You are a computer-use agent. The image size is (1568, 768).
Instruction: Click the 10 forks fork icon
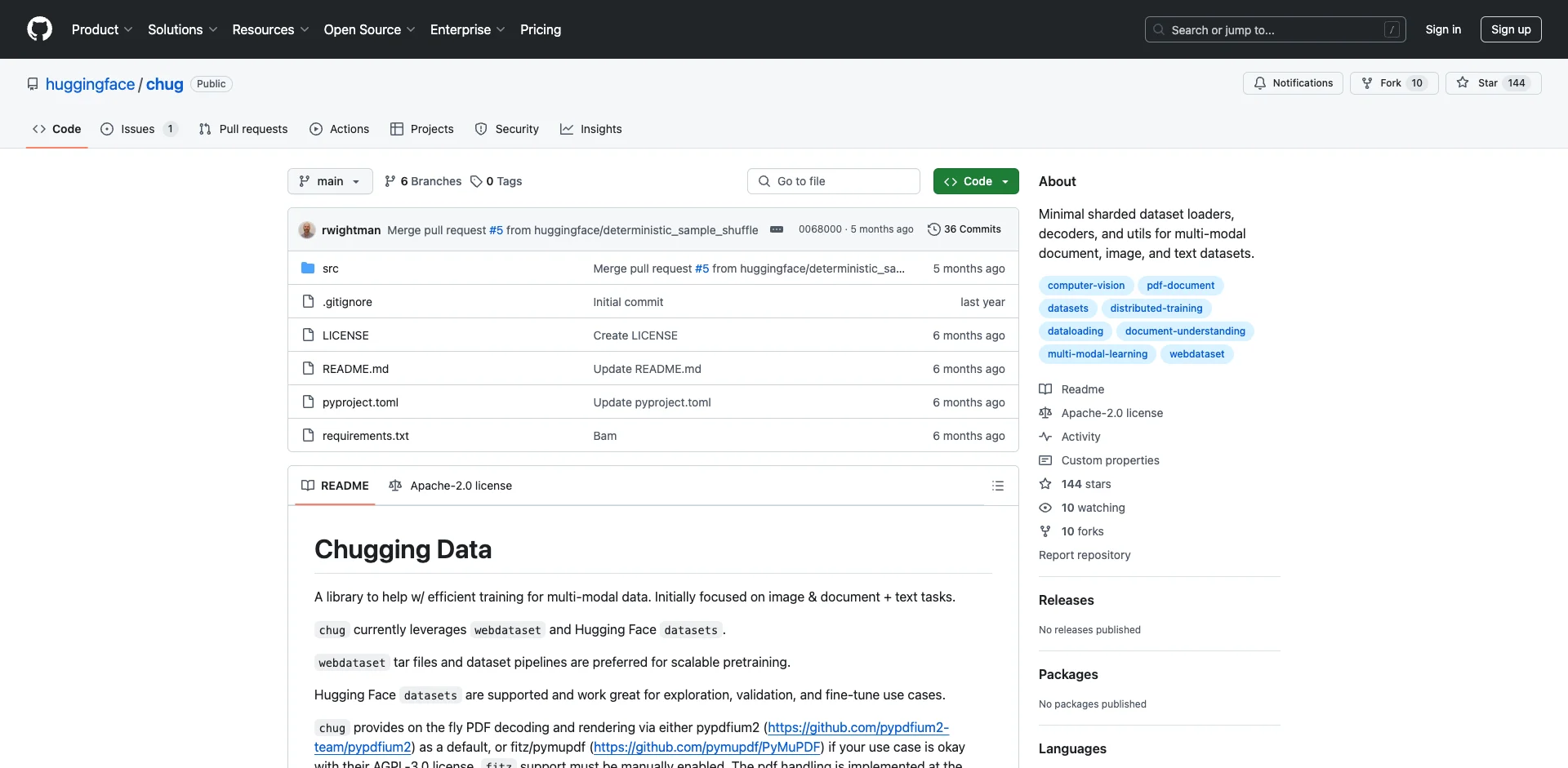[x=1045, y=531]
